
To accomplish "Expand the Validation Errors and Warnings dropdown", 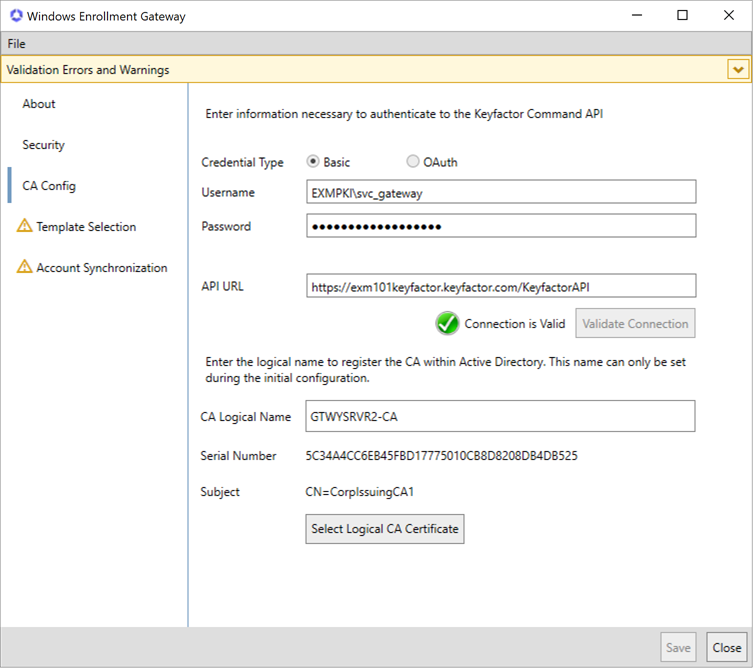I will coord(738,70).
